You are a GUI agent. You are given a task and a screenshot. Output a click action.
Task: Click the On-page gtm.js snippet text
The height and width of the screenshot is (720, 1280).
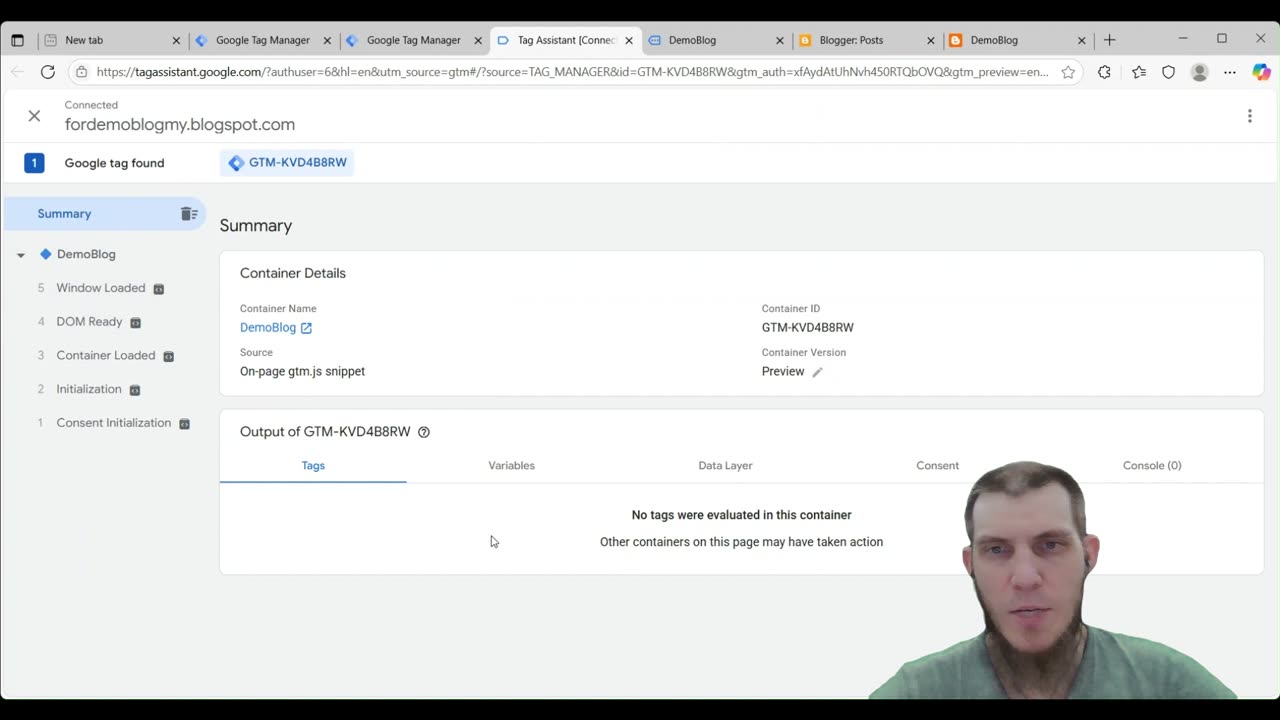302,372
